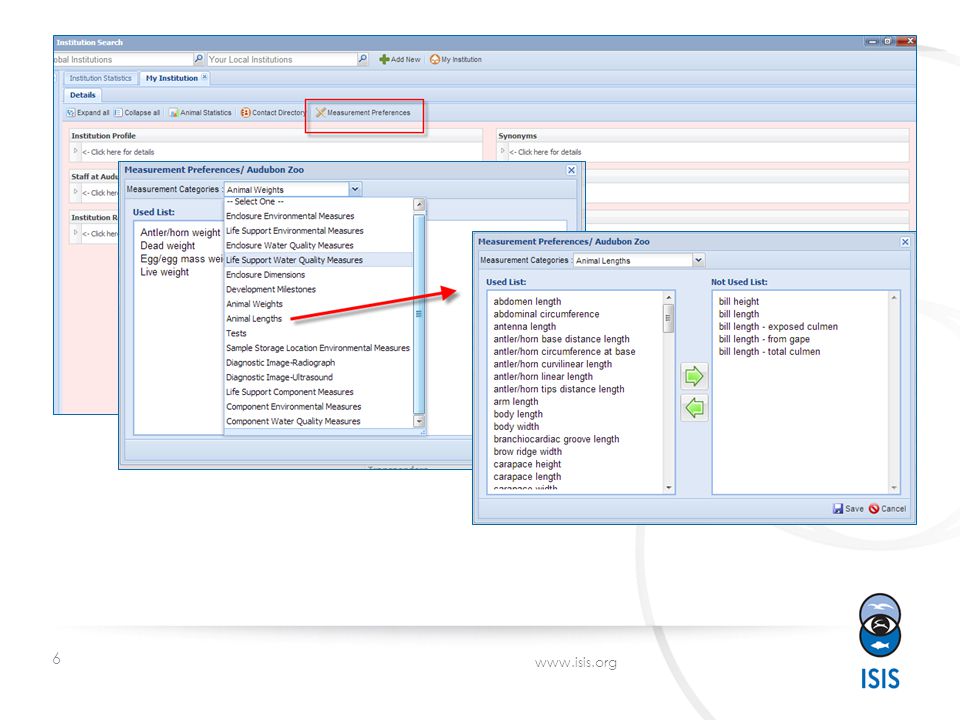Move item to Used with left arrow
This screenshot has width=960, height=720.
tap(694, 408)
